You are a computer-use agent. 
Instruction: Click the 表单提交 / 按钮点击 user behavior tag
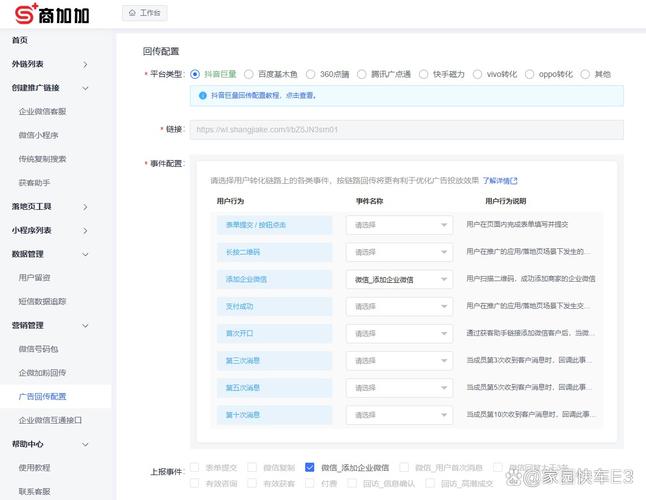coord(274,225)
